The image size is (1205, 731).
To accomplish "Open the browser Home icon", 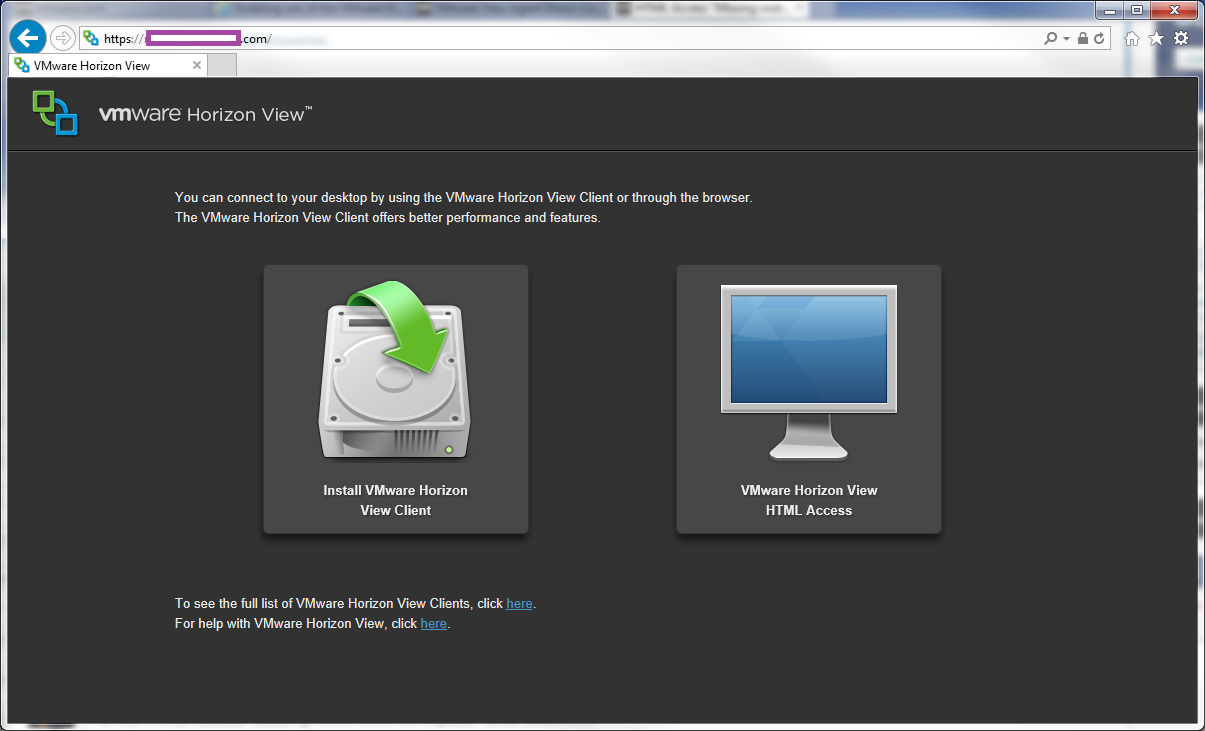I will (1132, 38).
